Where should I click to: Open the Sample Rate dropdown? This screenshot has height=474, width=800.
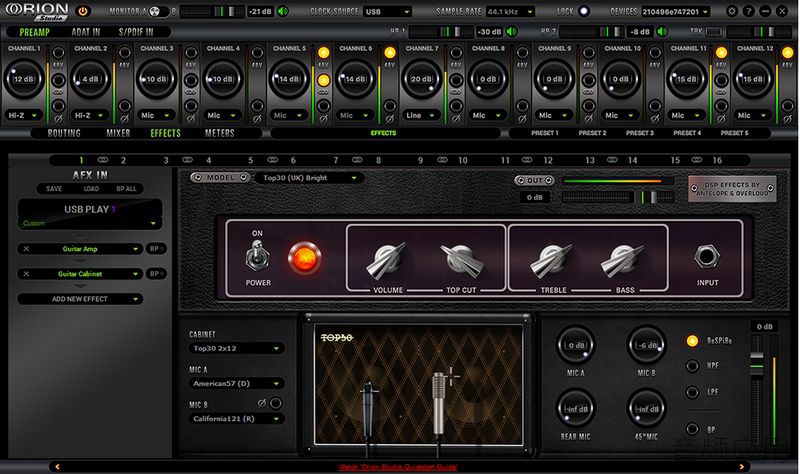[x=509, y=11]
